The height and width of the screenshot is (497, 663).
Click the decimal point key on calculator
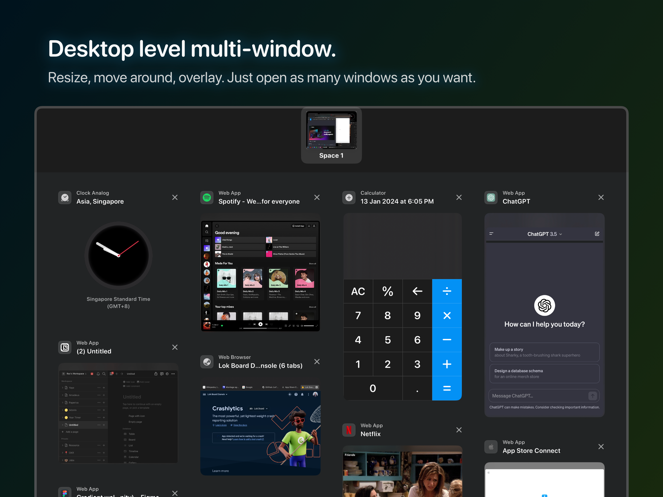pyautogui.click(x=417, y=388)
